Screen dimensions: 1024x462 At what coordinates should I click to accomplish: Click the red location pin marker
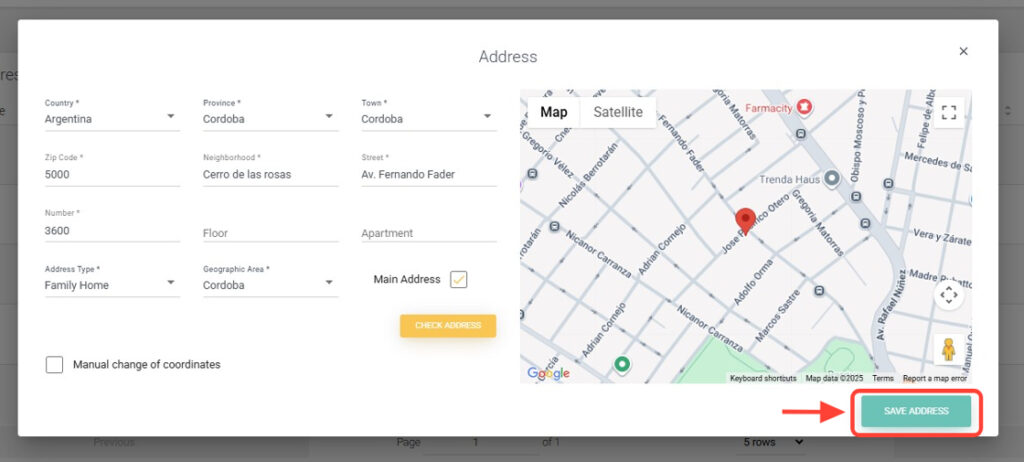pyautogui.click(x=745, y=221)
